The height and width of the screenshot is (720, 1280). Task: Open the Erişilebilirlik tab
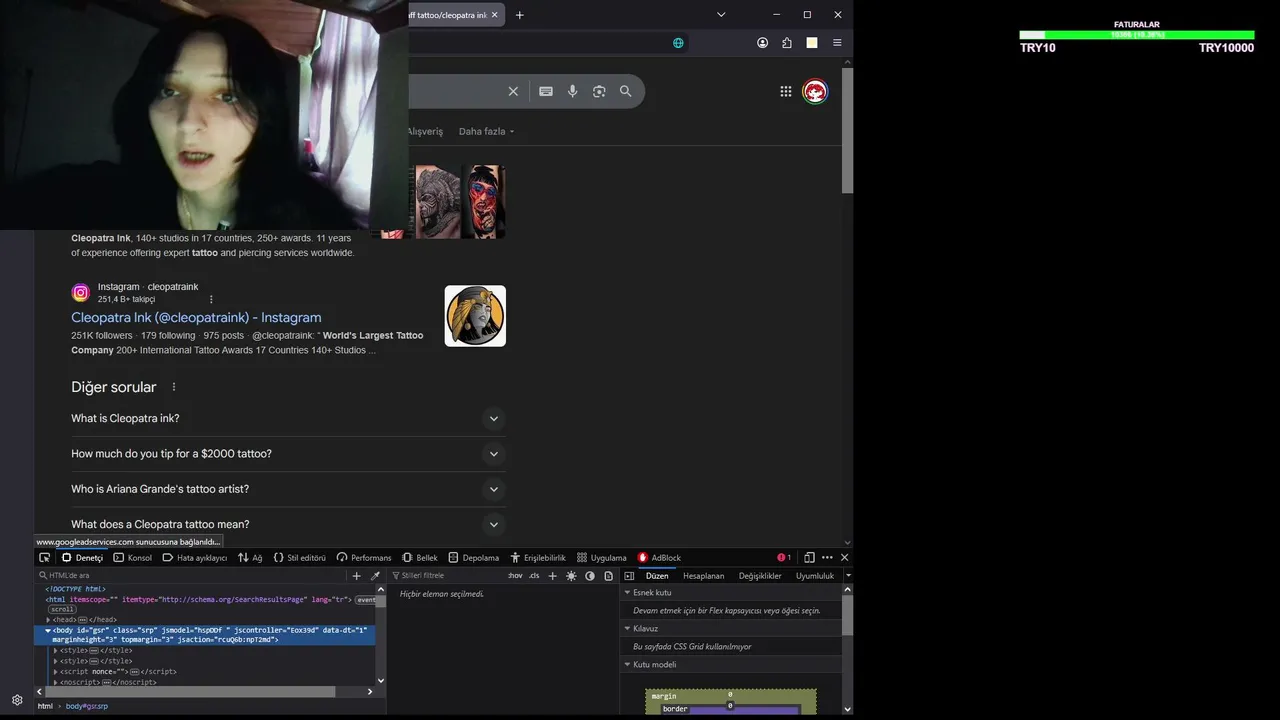[537, 558]
